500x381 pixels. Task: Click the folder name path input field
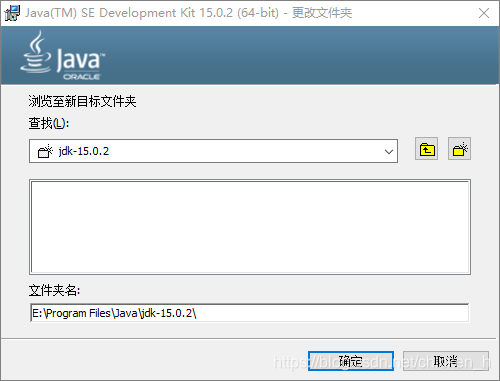(x=249, y=313)
